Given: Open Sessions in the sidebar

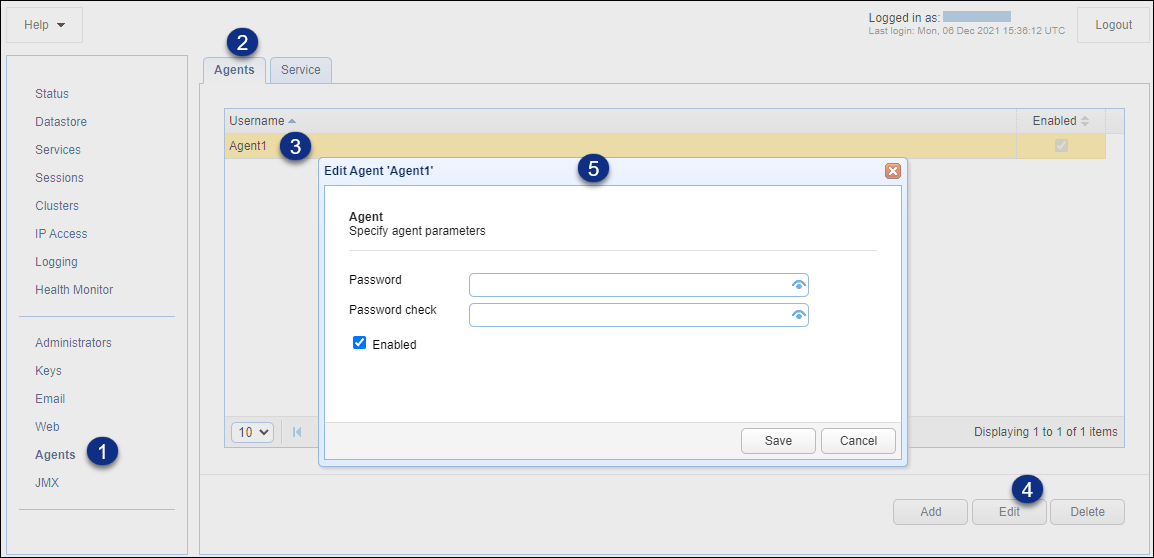Looking at the screenshot, I should point(60,177).
